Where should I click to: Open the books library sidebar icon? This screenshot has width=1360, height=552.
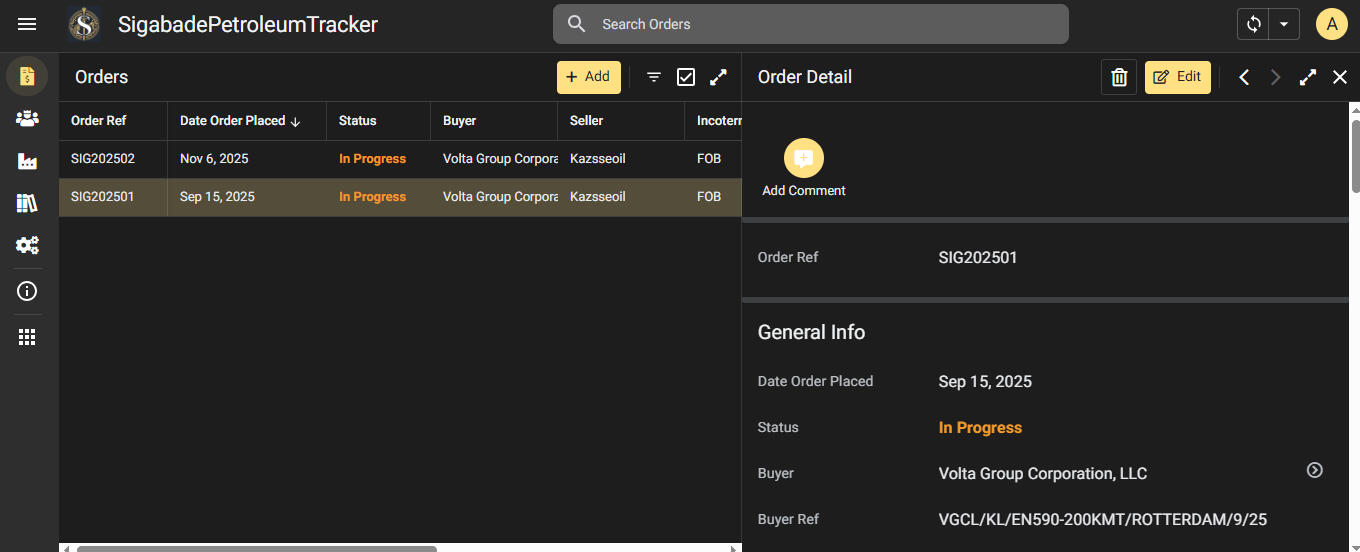click(27, 203)
